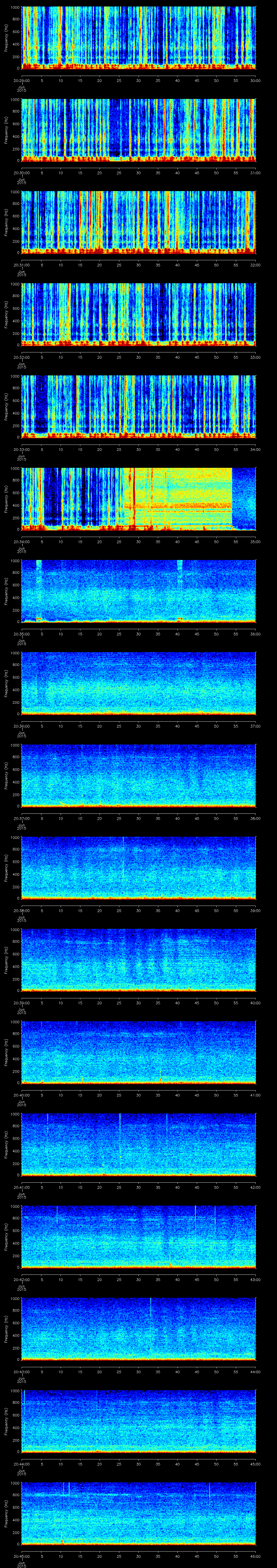This screenshot has height=1568, width=277.
Task: Click the 20:41:00 start time label
Action: pyautogui.click(x=22, y=1187)
